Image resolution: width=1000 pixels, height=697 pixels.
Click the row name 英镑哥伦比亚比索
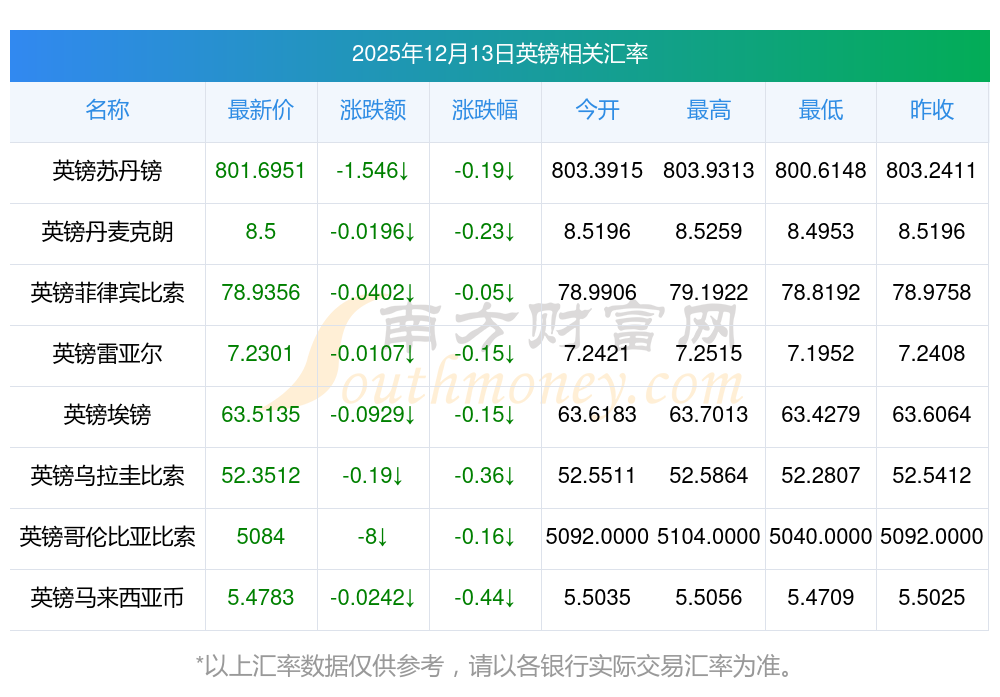pos(107,536)
